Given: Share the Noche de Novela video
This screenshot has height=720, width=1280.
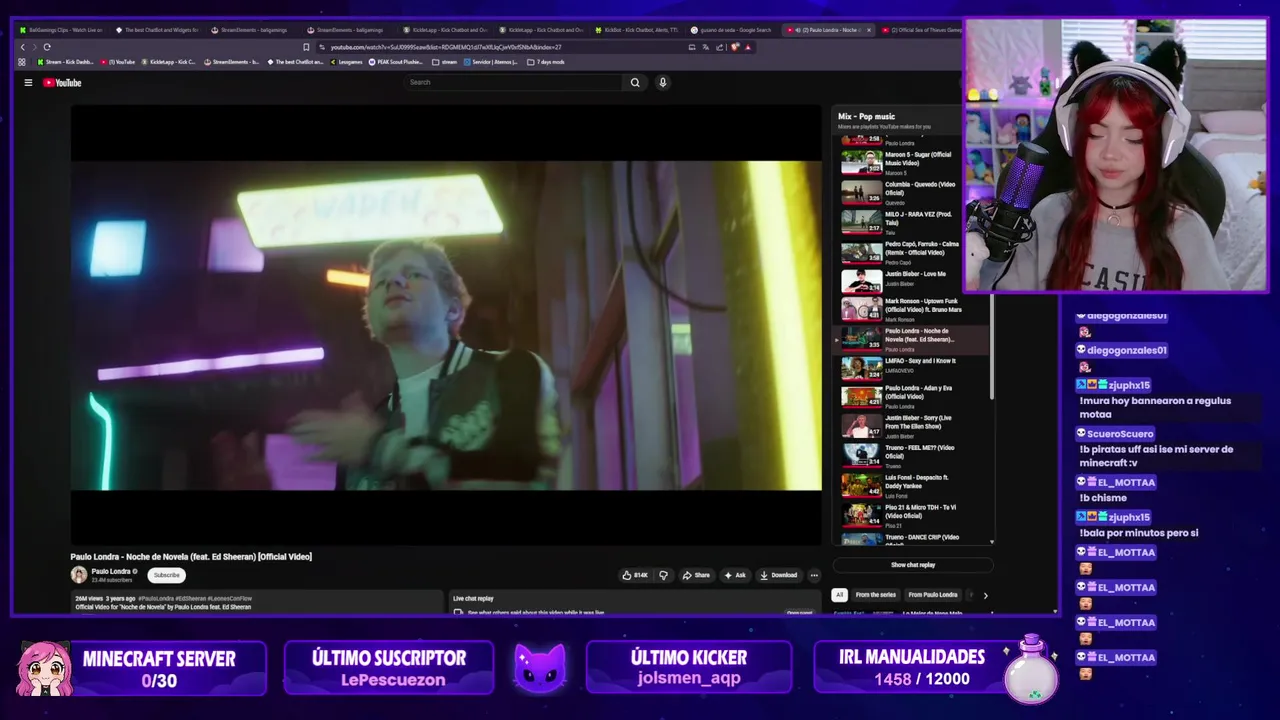Looking at the screenshot, I should tap(696, 575).
